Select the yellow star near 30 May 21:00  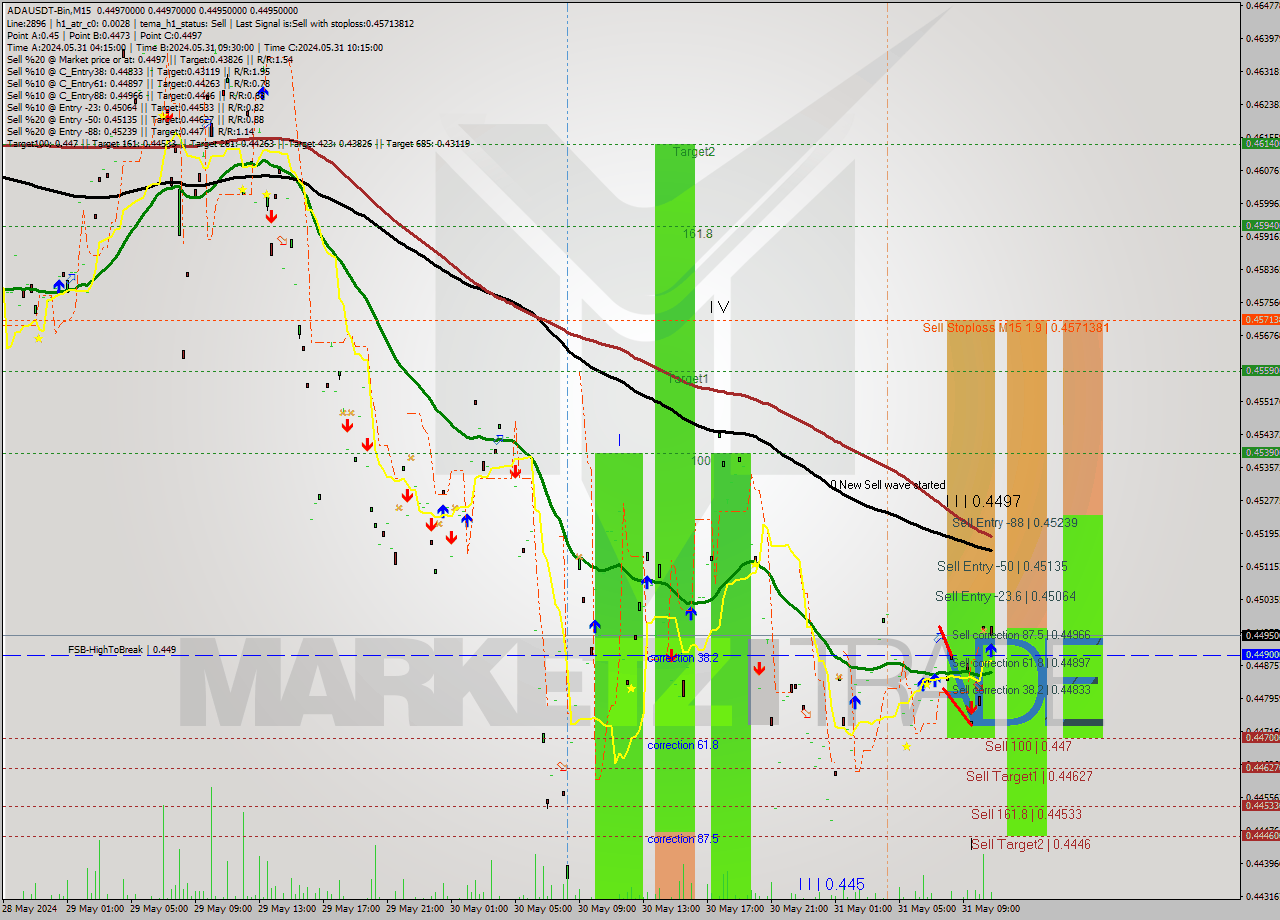click(x=906, y=746)
